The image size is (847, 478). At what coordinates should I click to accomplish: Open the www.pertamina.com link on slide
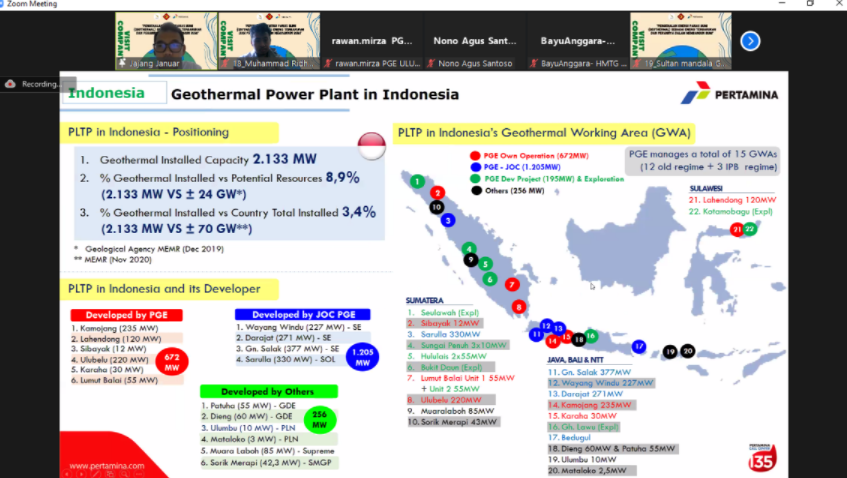pyautogui.click(x=107, y=466)
